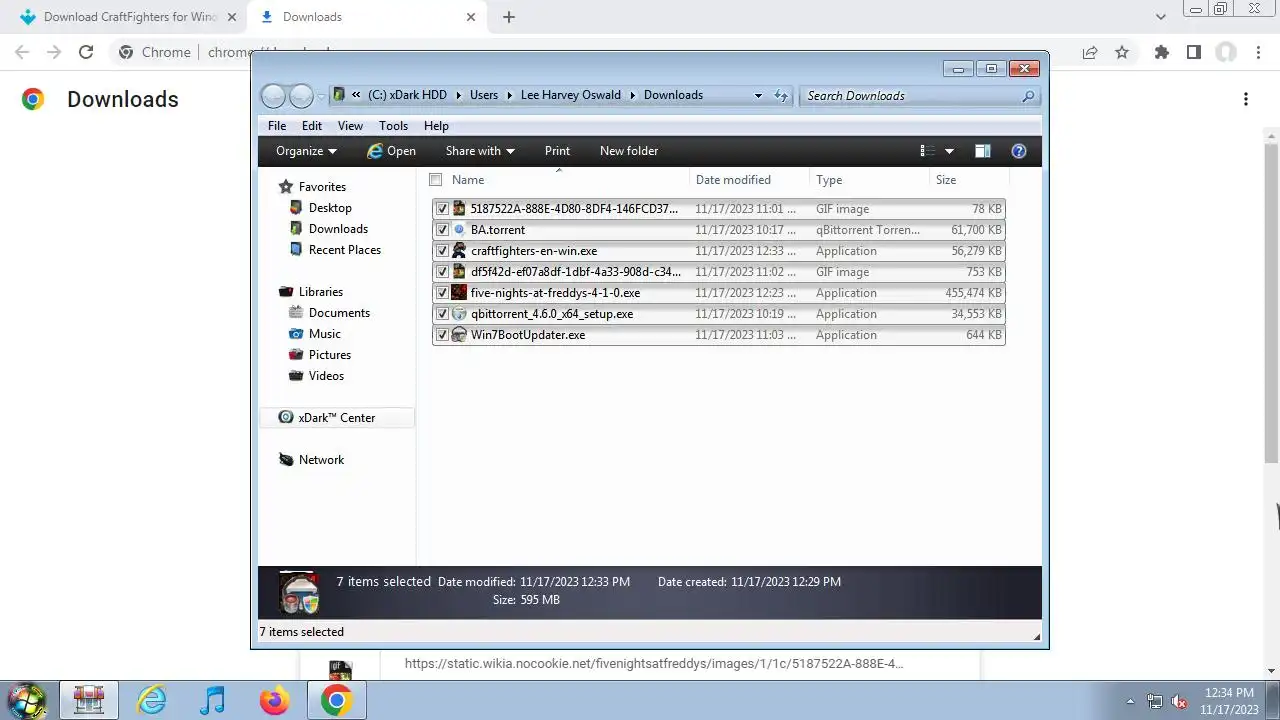Open the Explorer Help question mark icon
Image resolution: width=1280 pixels, height=720 pixels.
(x=1019, y=151)
